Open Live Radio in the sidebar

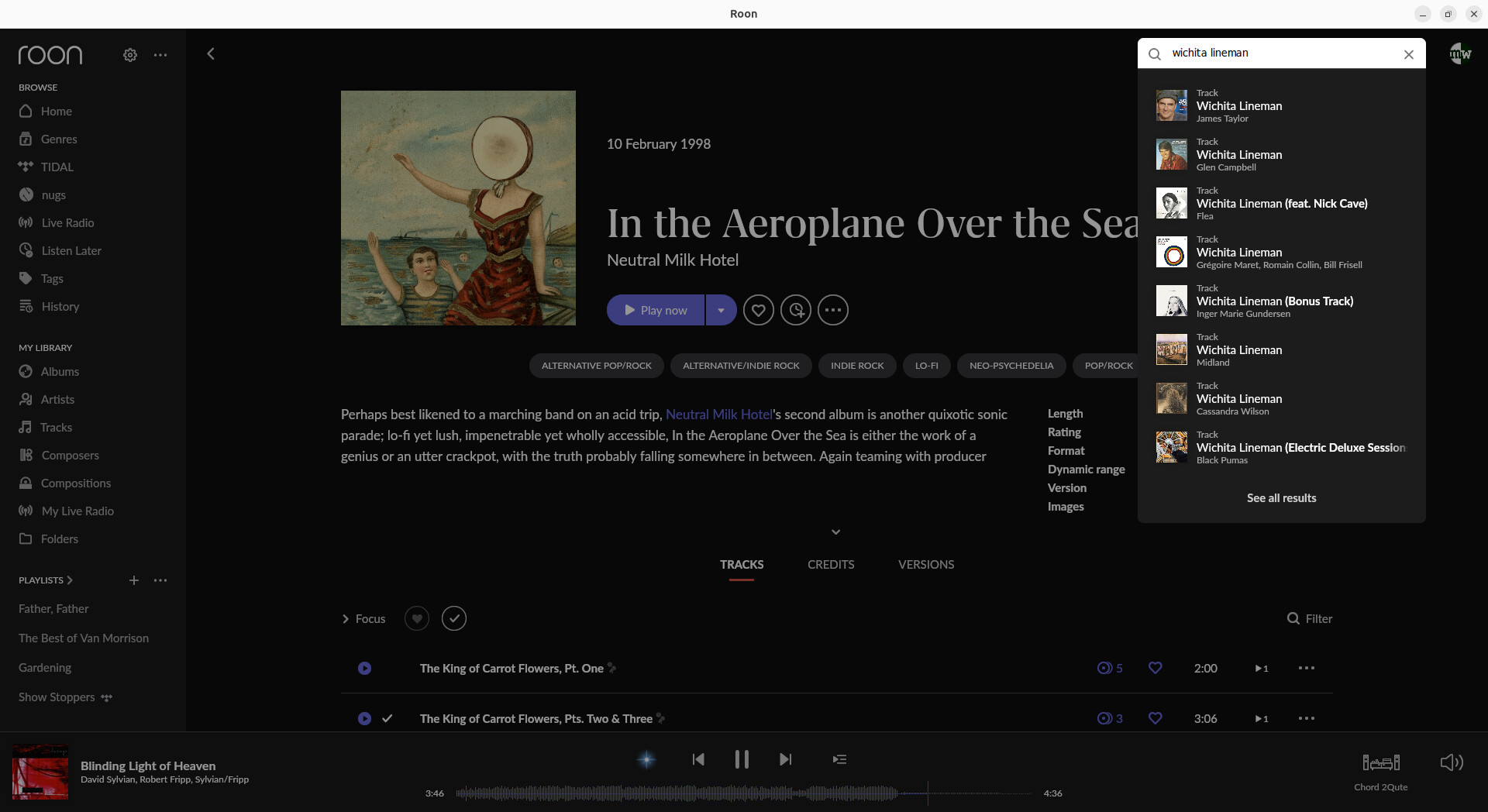click(67, 222)
